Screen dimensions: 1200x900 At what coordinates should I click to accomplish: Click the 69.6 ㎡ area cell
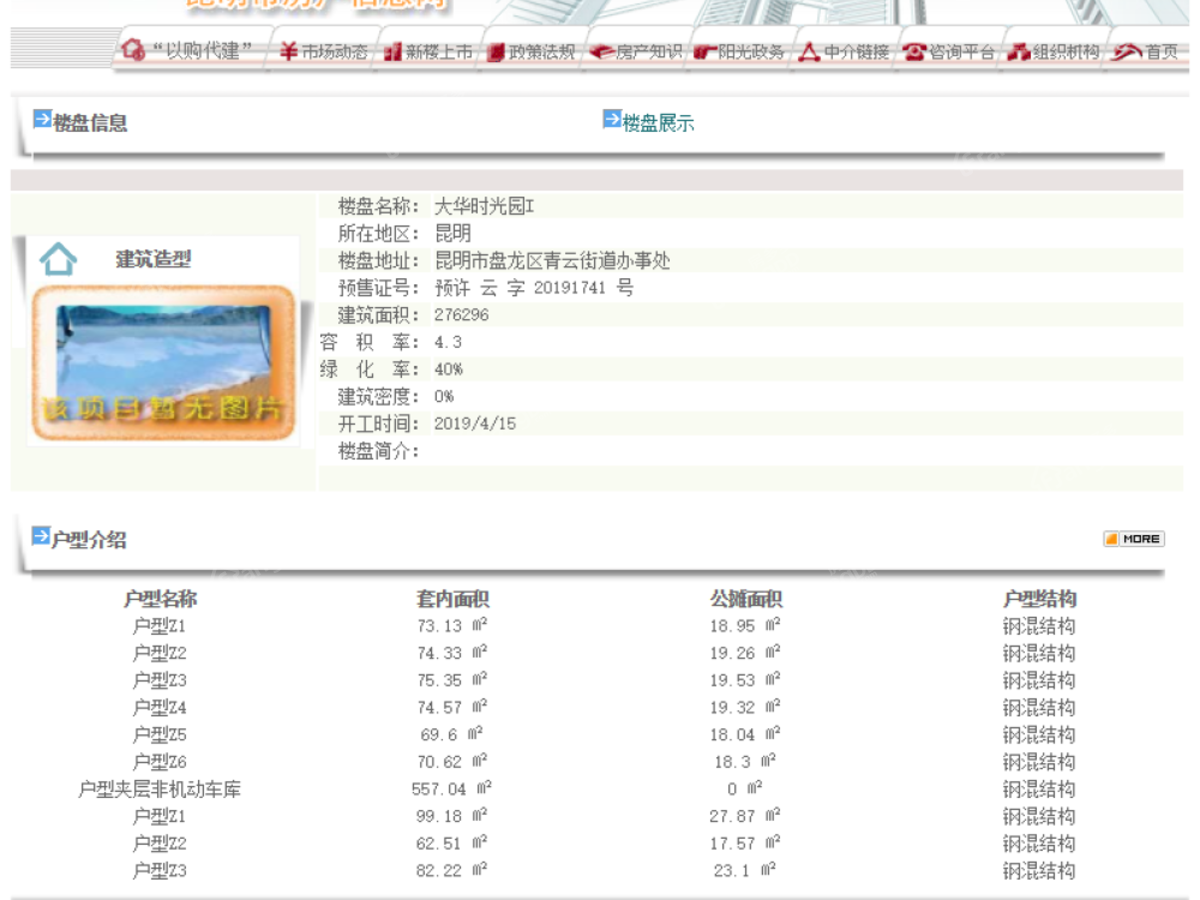pos(452,735)
